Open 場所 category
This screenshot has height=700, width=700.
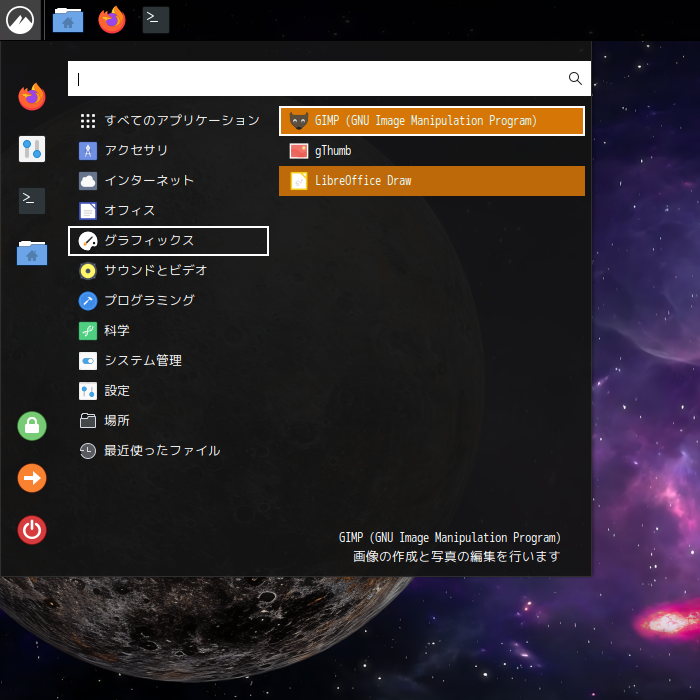(x=168, y=421)
